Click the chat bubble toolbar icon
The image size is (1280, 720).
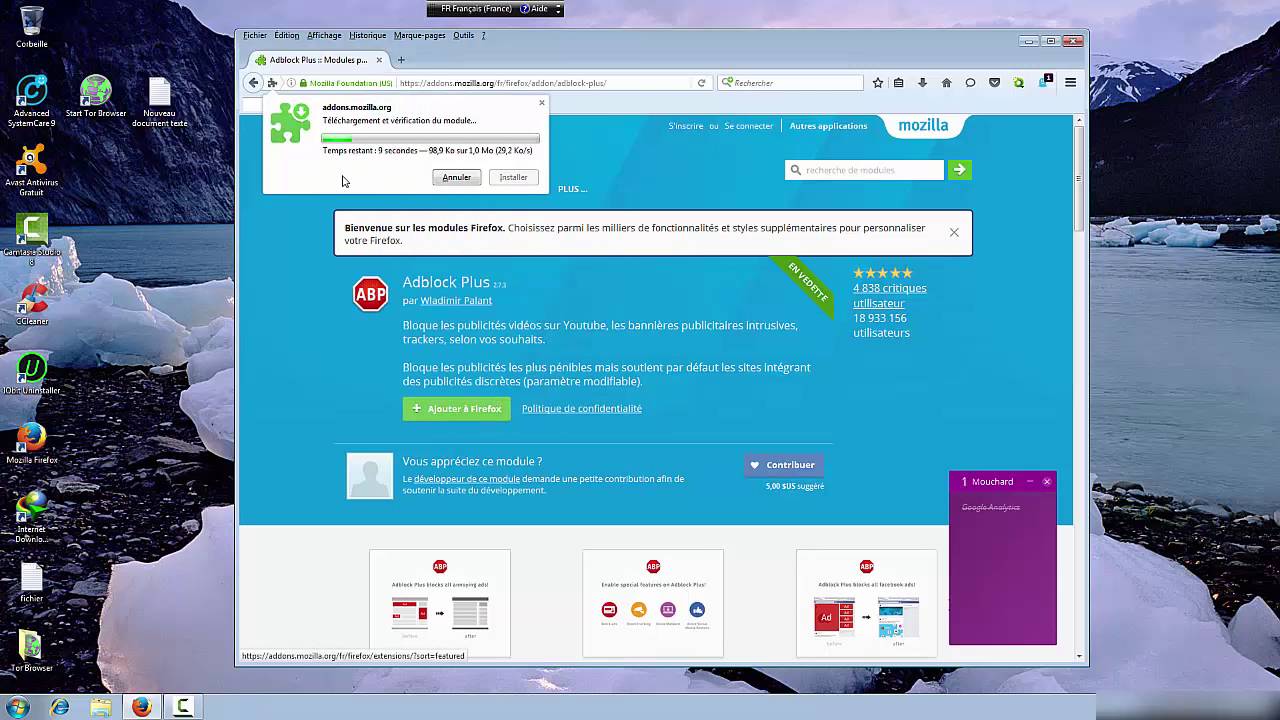point(970,83)
